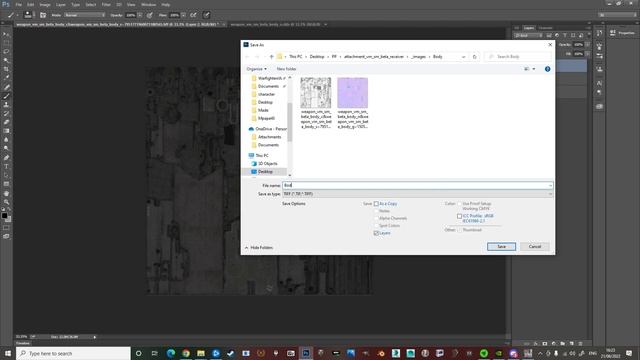Click the Windows Start button
The image size is (640, 360).
pyautogui.click(x=7, y=353)
